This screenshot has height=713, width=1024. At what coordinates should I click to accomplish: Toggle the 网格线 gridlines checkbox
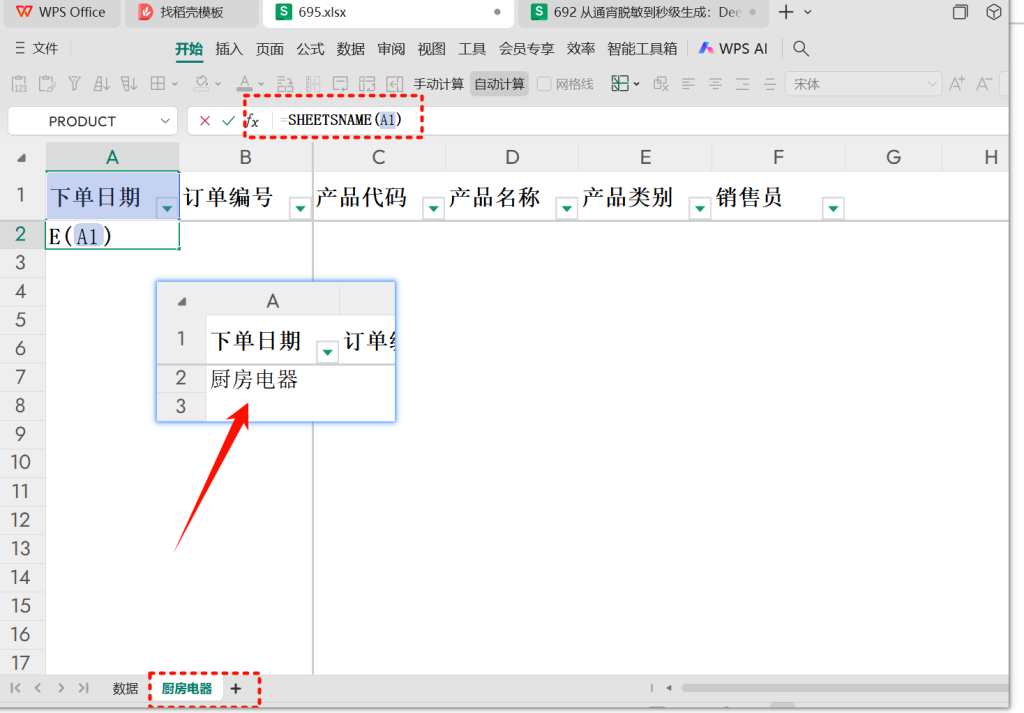(543, 84)
